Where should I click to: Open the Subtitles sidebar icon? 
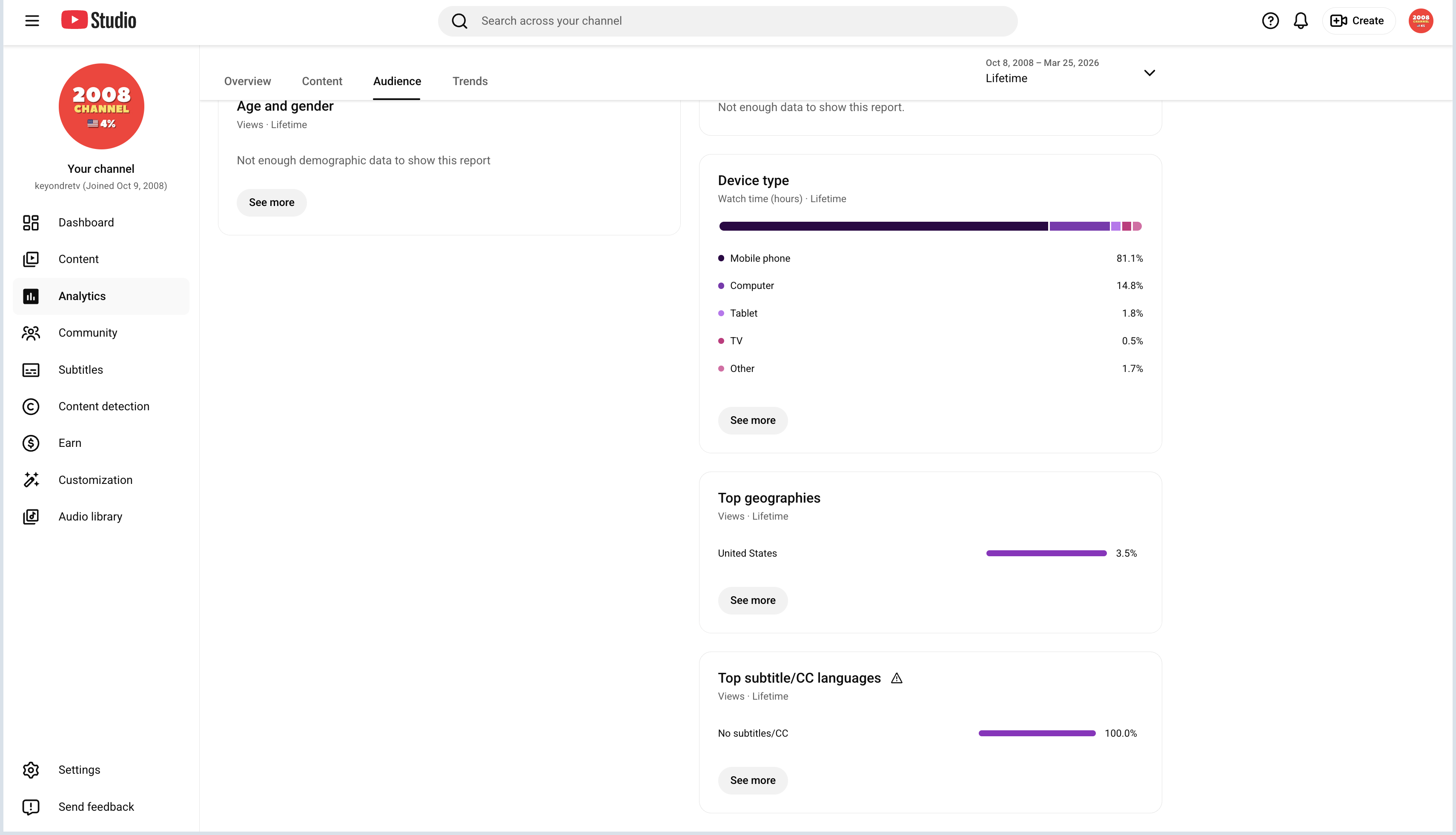(31, 370)
